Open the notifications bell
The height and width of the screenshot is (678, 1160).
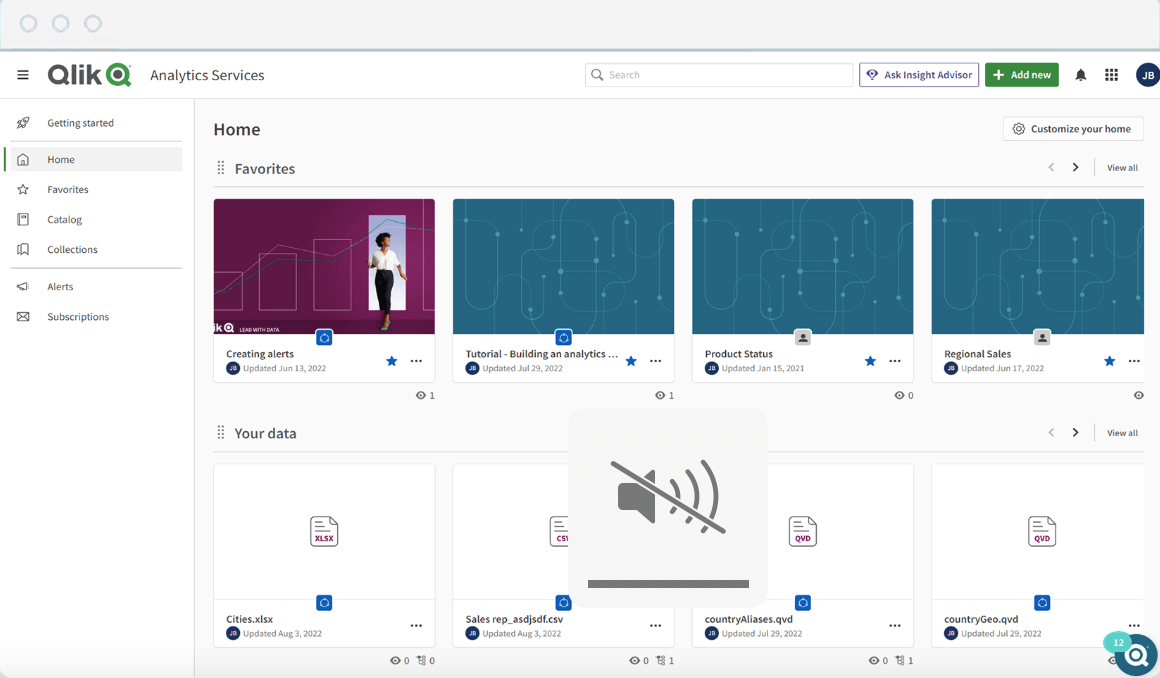[x=1080, y=74]
